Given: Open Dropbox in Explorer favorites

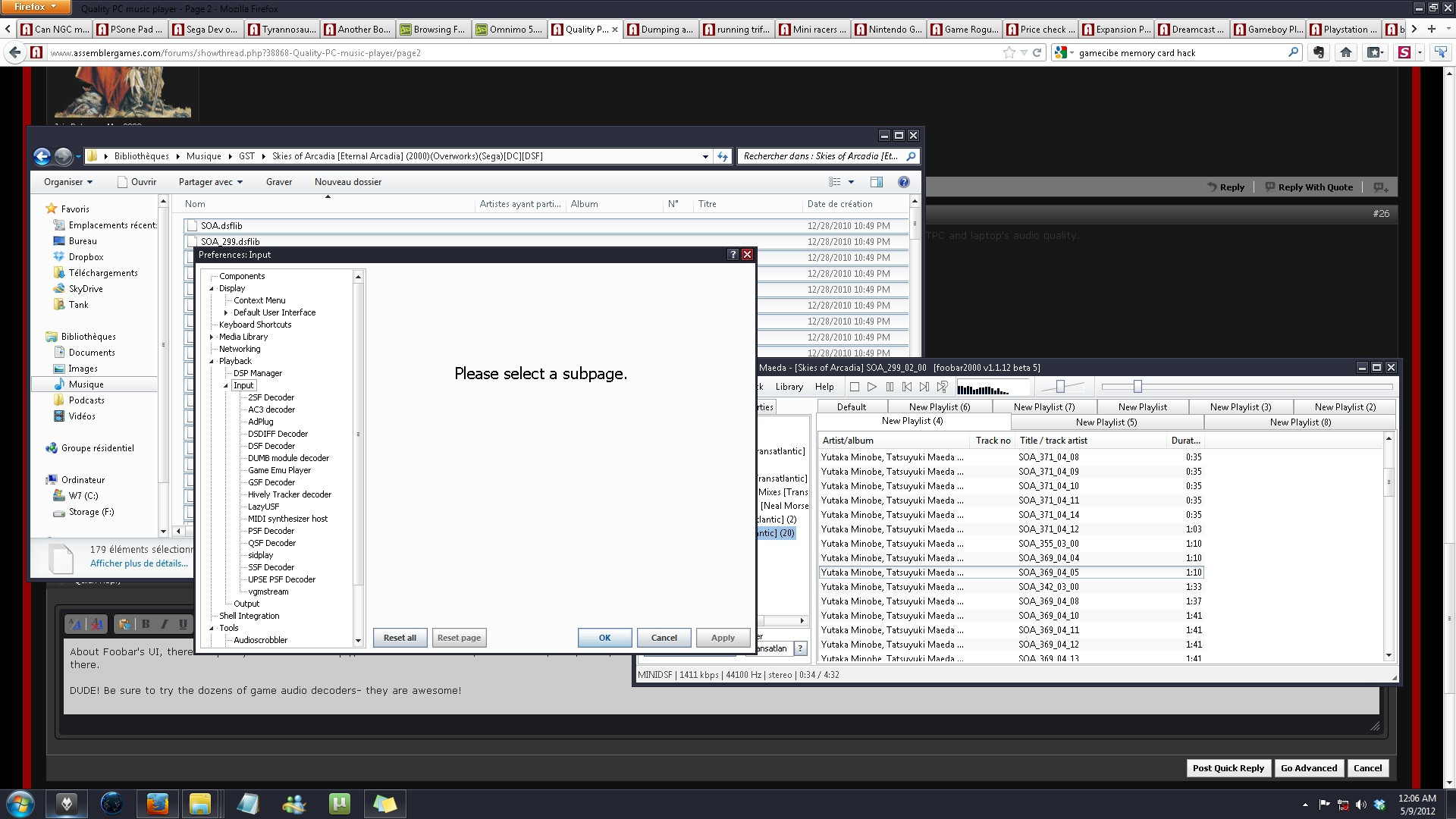Looking at the screenshot, I should [x=86, y=257].
